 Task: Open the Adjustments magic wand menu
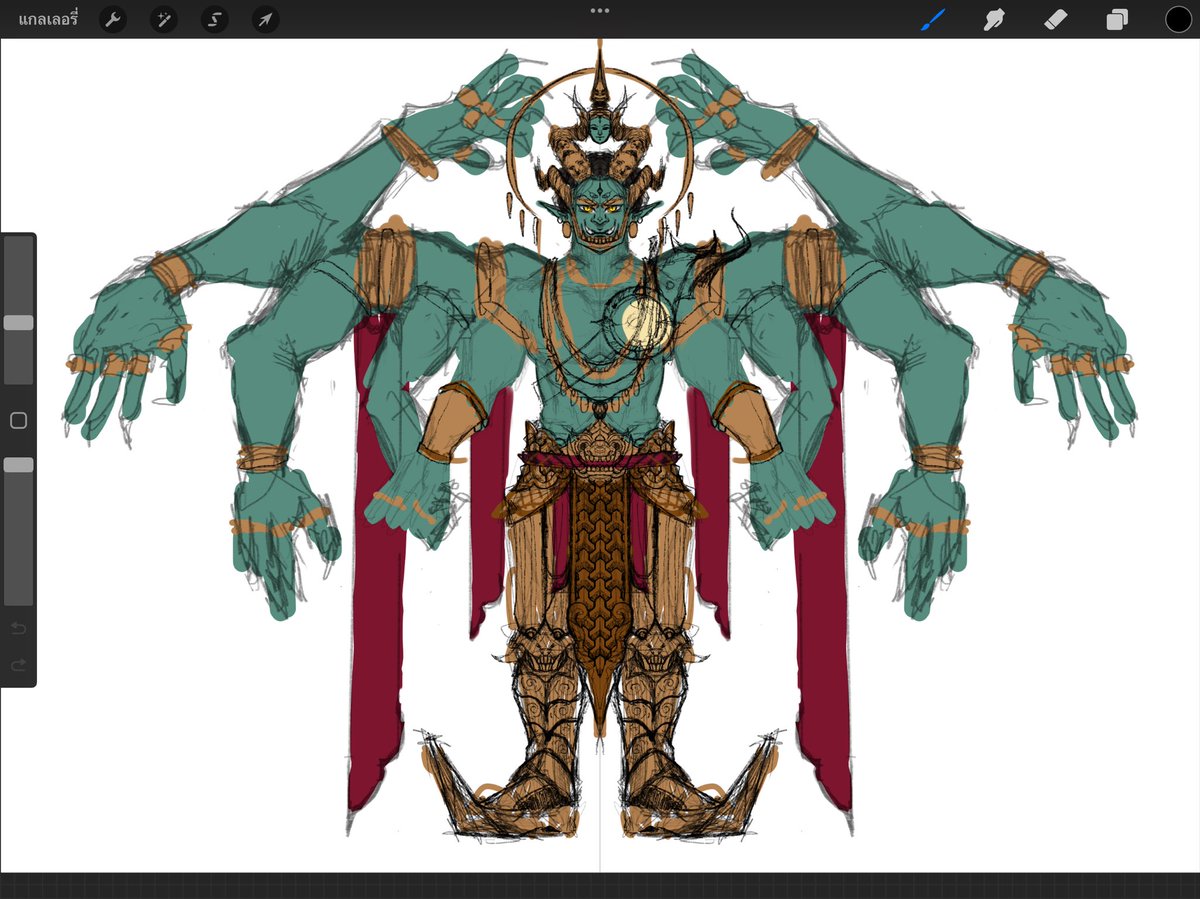pyautogui.click(x=163, y=19)
